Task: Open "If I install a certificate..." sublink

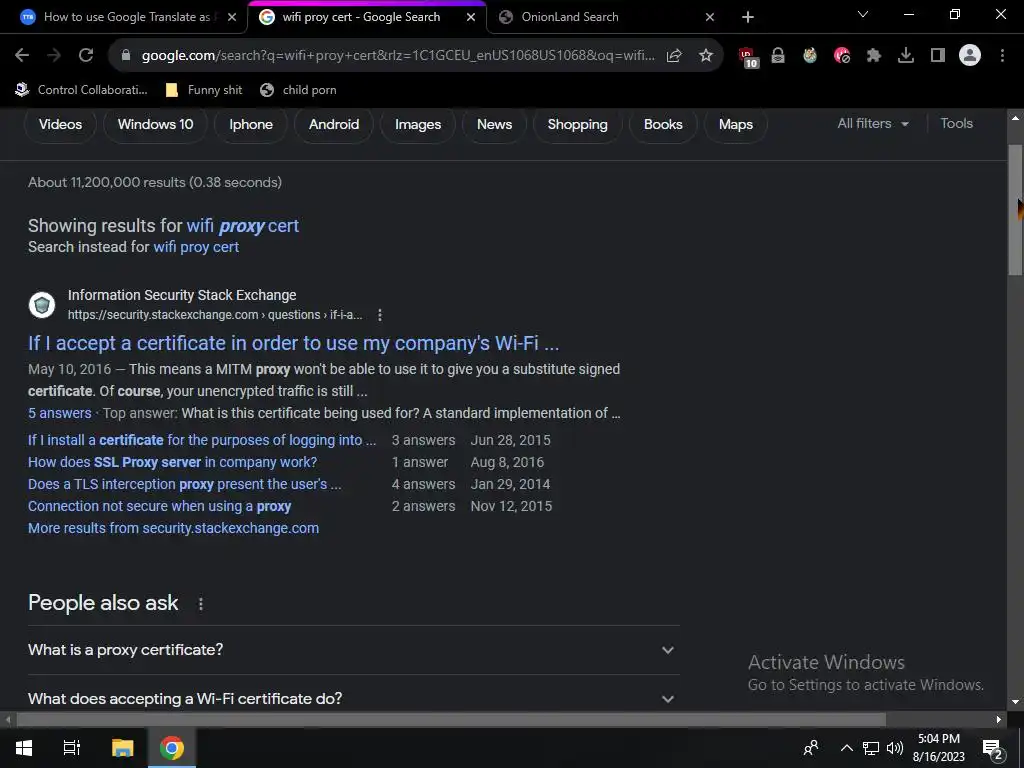Action: tap(202, 440)
